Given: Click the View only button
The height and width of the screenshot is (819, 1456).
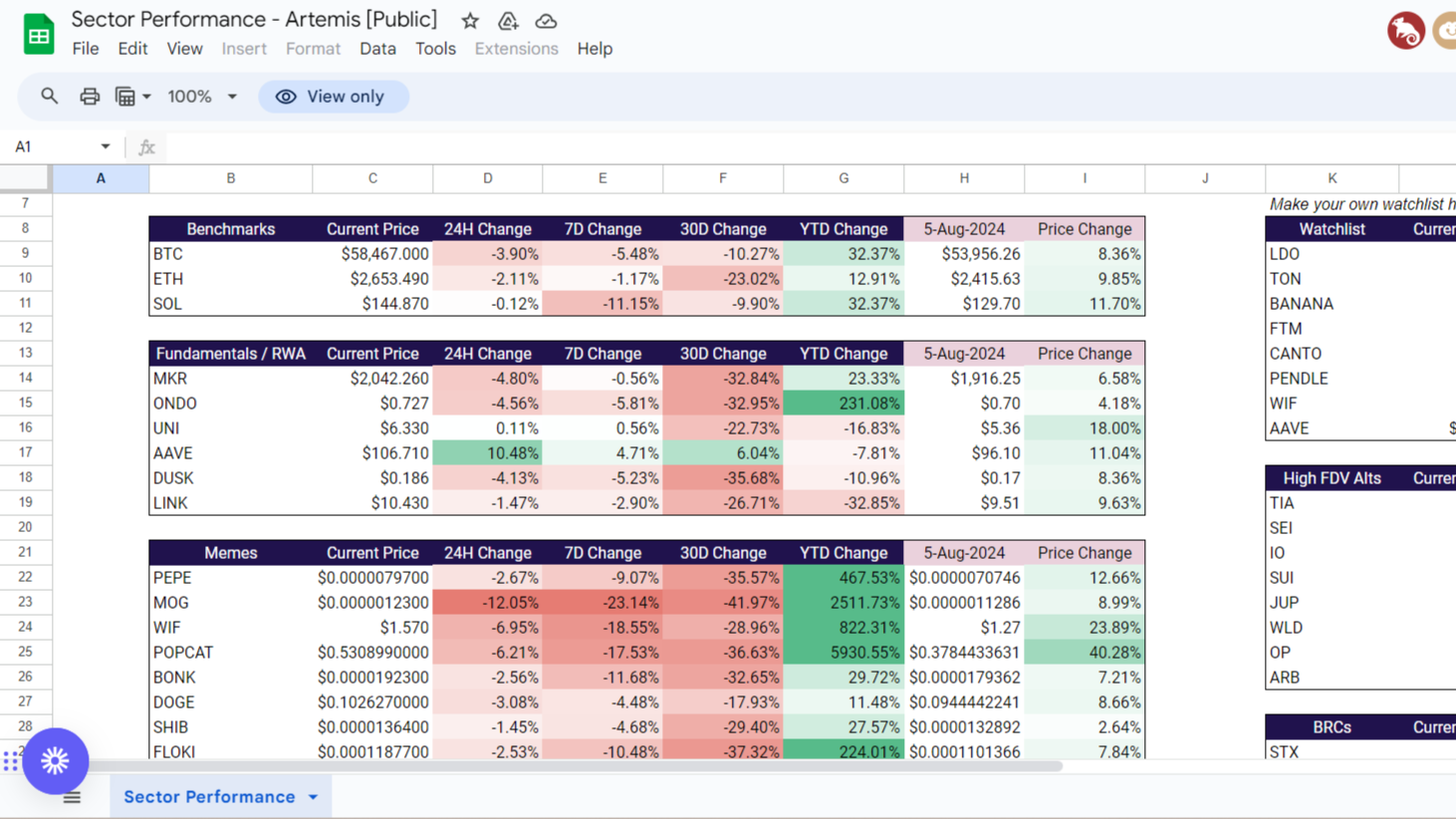Looking at the screenshot, I should point(334,97).
